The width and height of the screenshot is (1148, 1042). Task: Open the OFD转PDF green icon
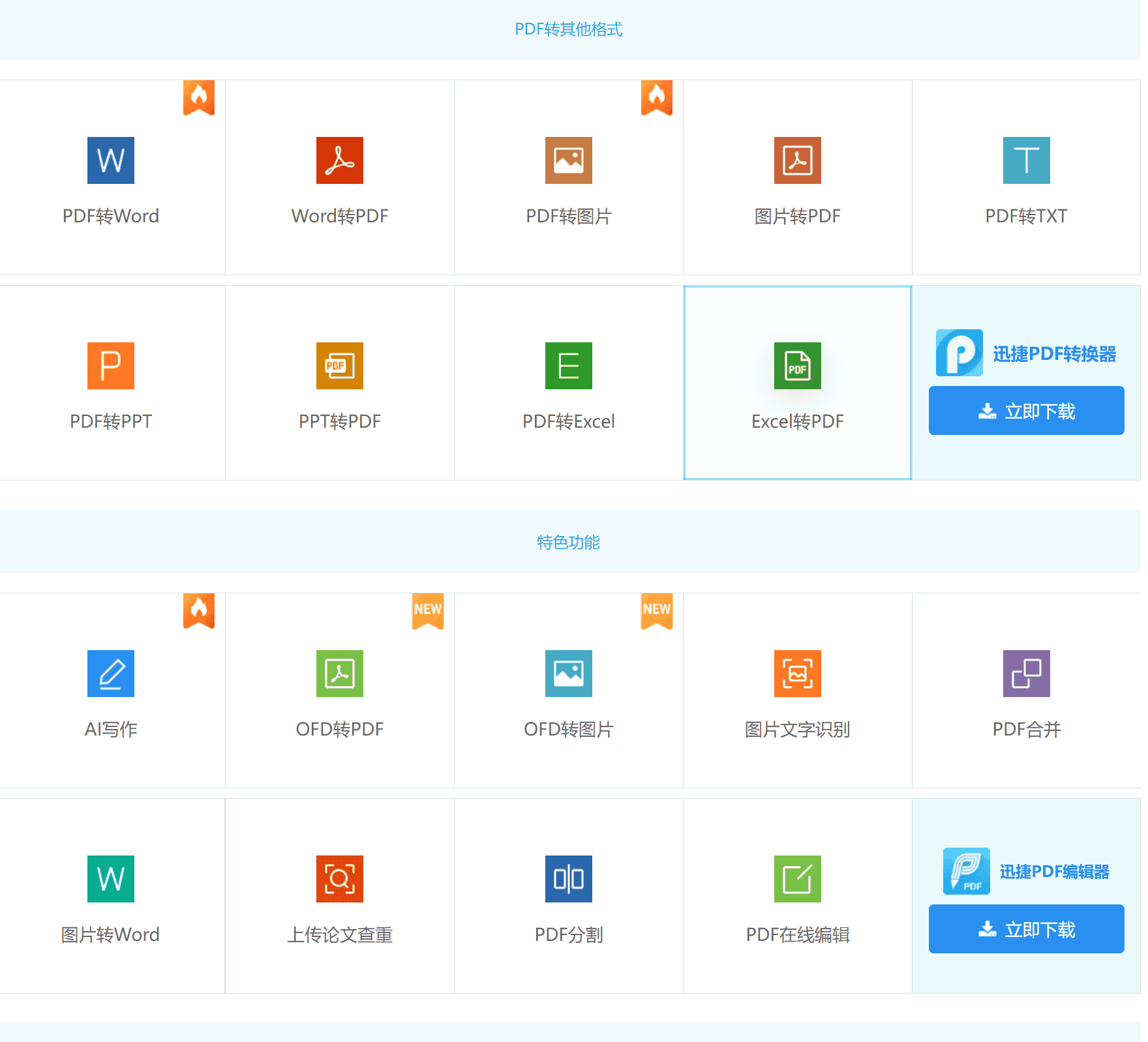(x=340, y=674)
